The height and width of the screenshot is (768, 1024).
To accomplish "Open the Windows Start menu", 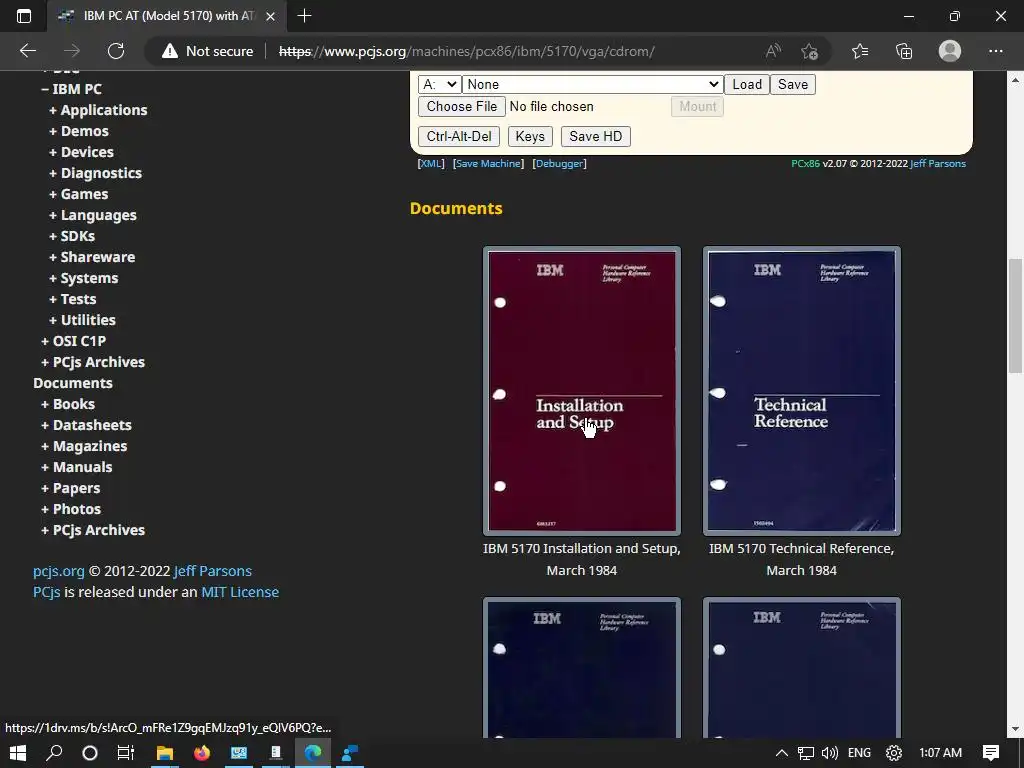I will click(x=18, y=753).
